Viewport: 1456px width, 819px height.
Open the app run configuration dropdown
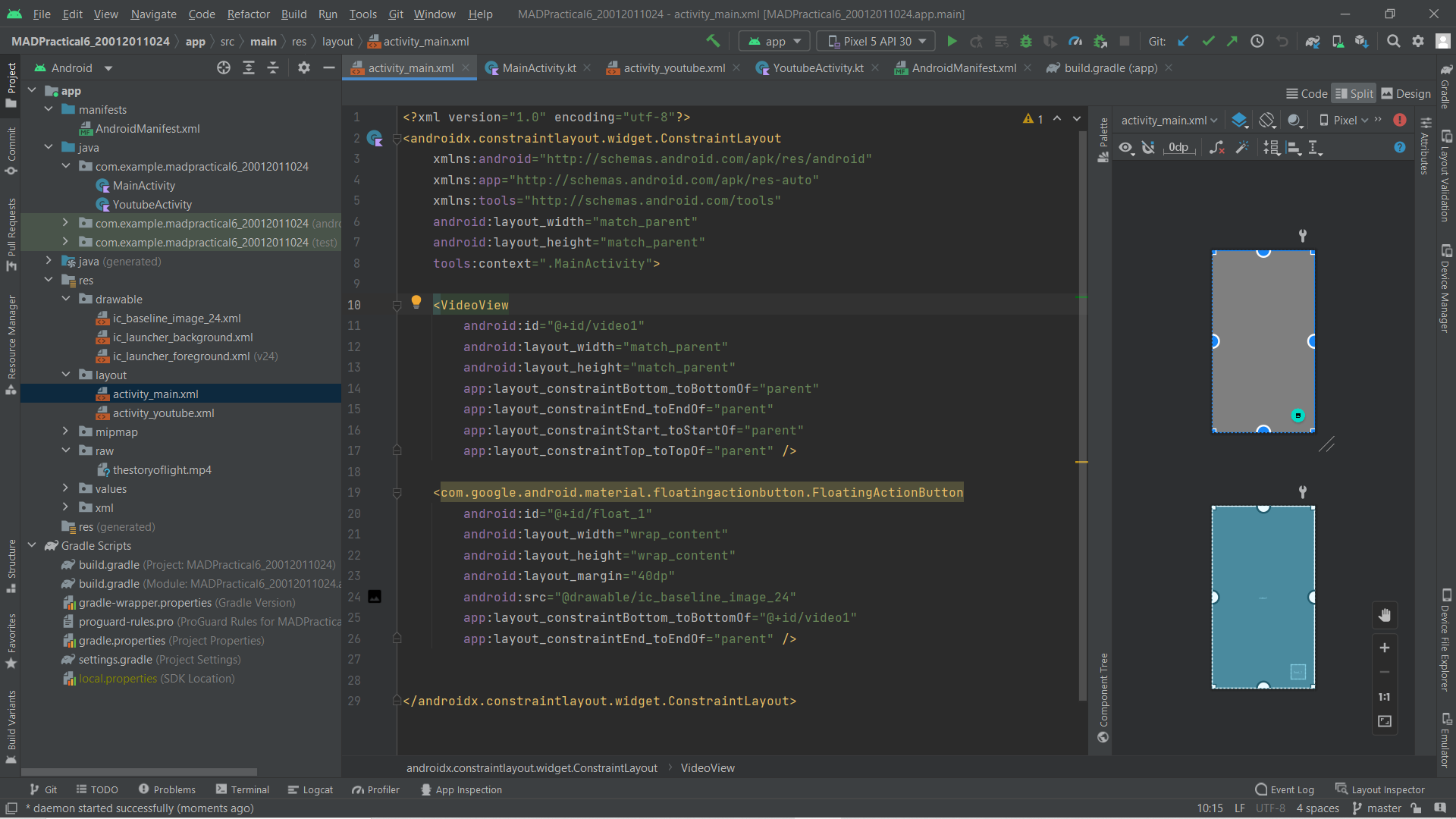coord(774,42)
